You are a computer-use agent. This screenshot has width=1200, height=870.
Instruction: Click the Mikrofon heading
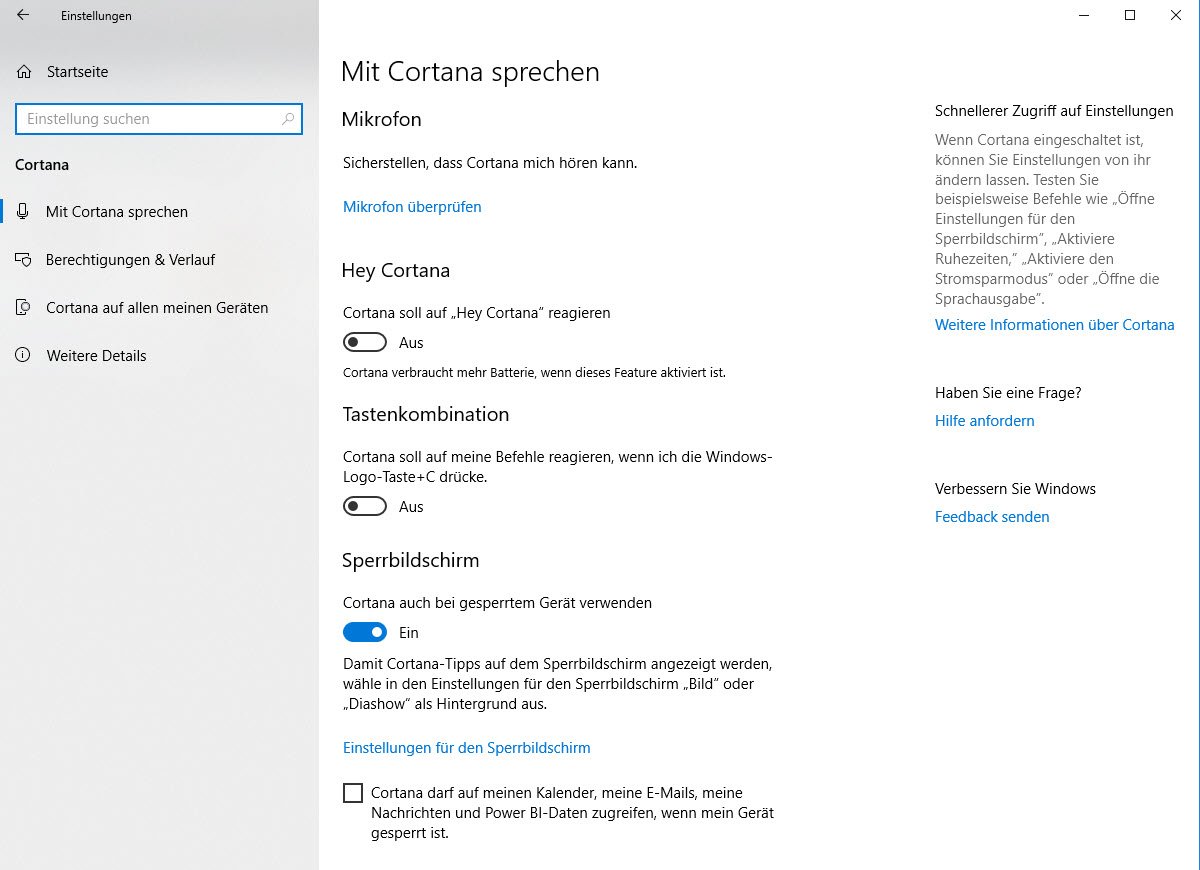(381, 119)
